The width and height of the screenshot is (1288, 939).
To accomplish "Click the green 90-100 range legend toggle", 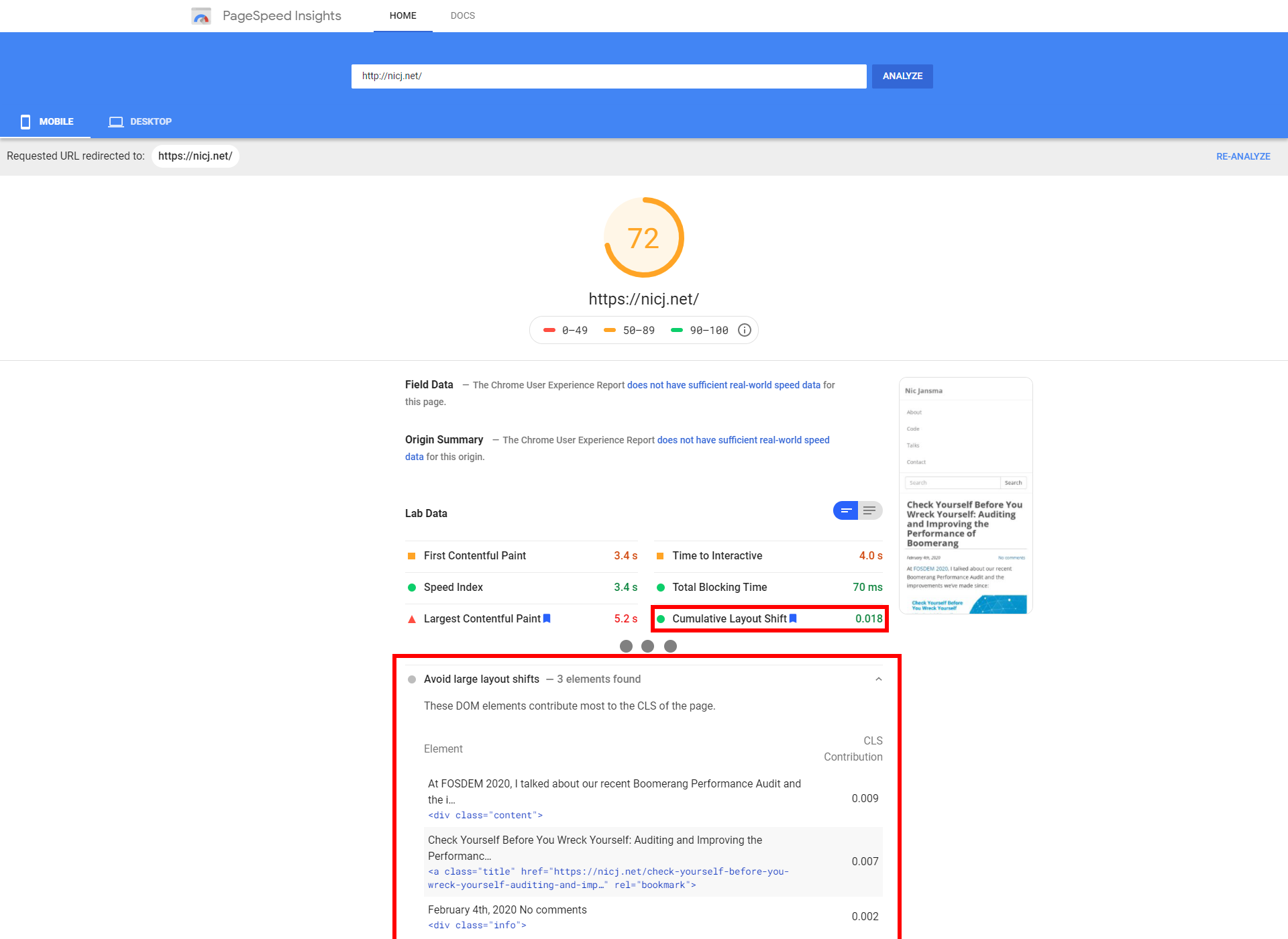I will coord(700,330).
